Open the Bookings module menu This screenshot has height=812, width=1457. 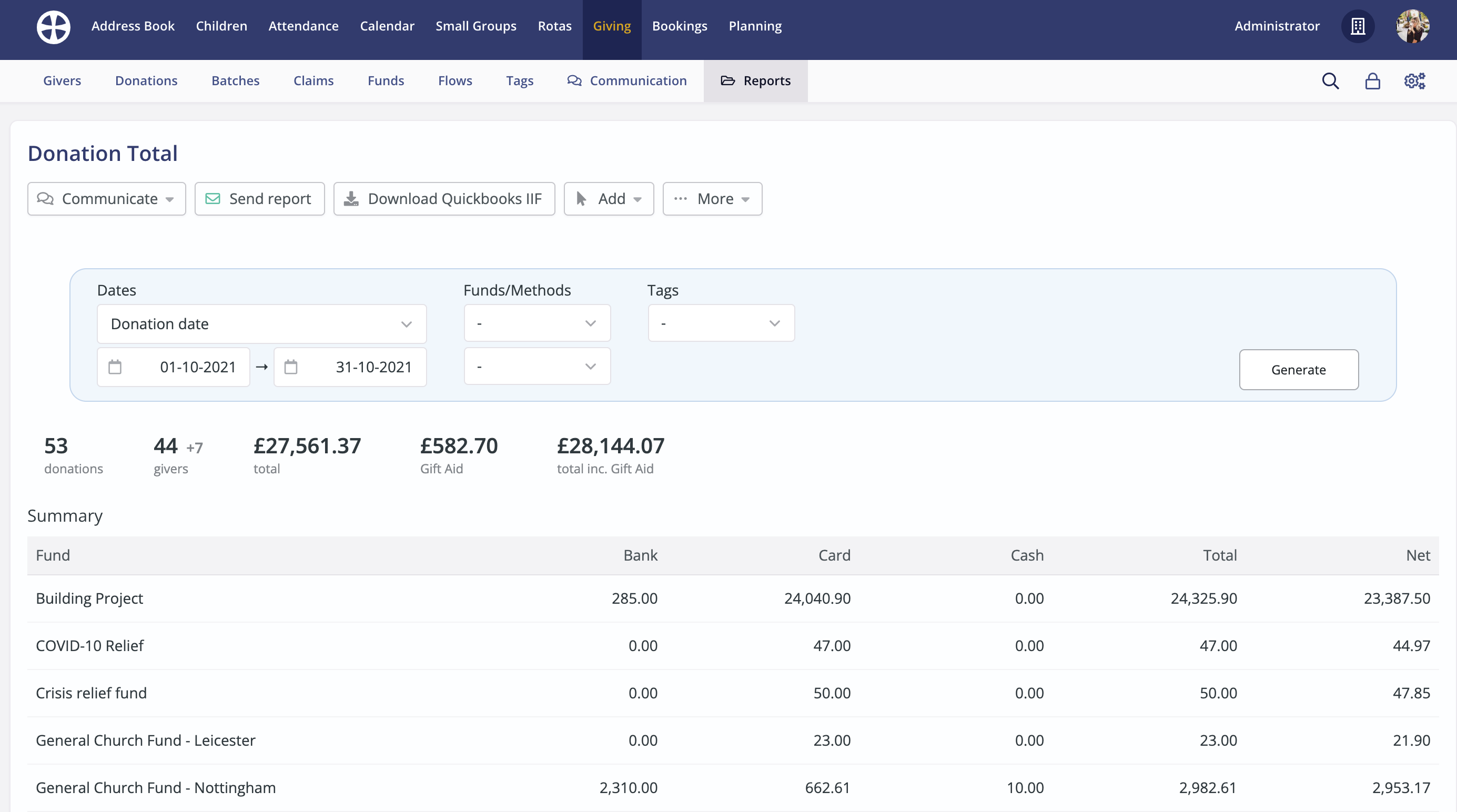coord(679,26)
